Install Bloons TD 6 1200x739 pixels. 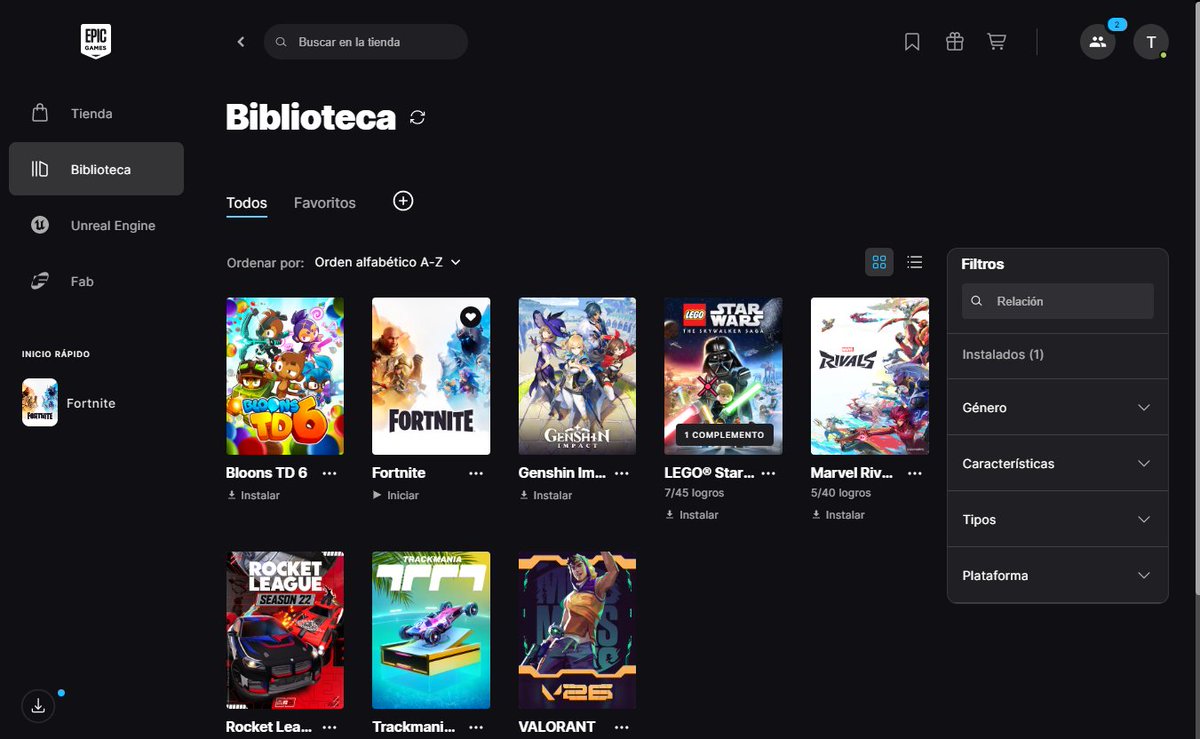pyautogui.click(x=253, y=495)
